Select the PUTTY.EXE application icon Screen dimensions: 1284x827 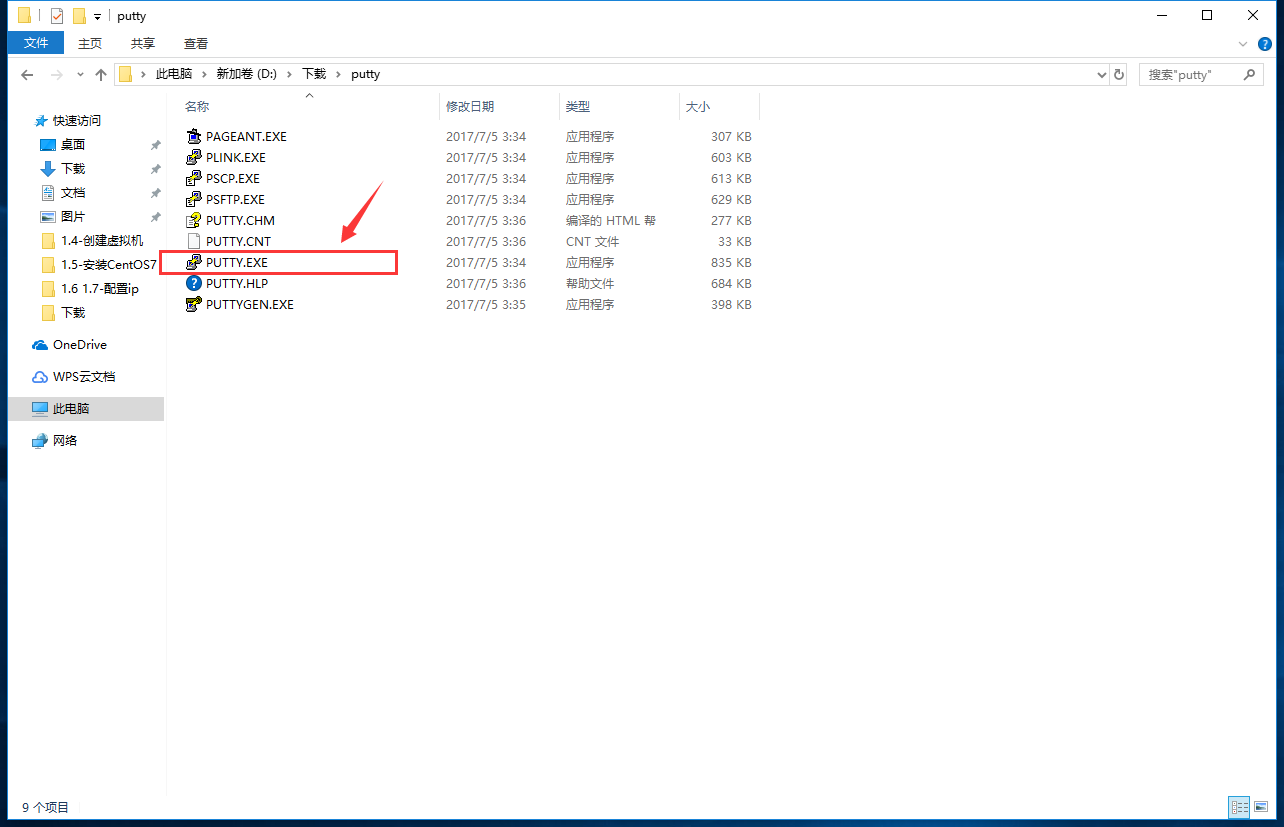(194, 262)
